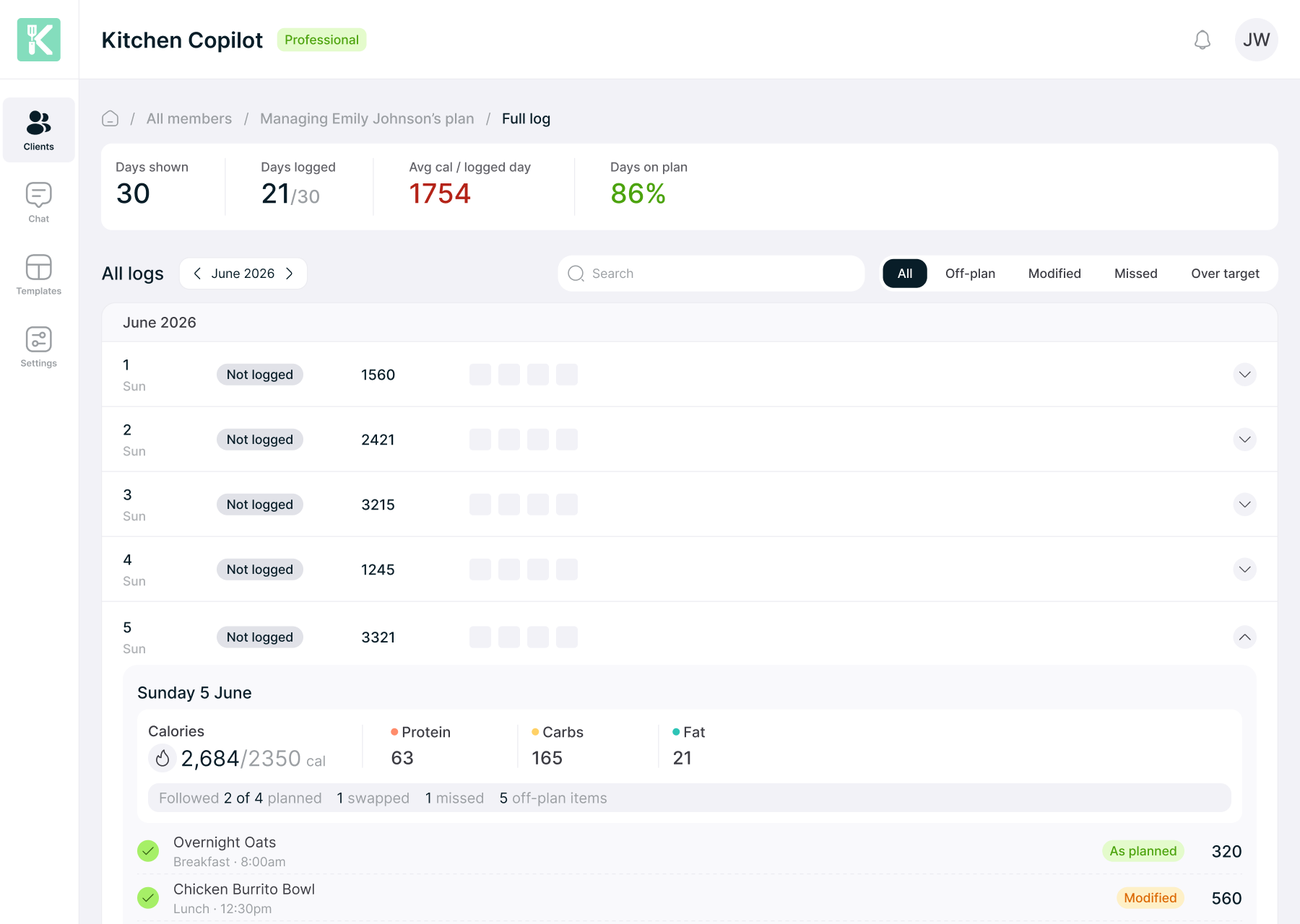Click the June 2026 month label
Image resolution: width=1300 pixels, height=924 pixels.
pyautogui.click(x=243, y=274)
